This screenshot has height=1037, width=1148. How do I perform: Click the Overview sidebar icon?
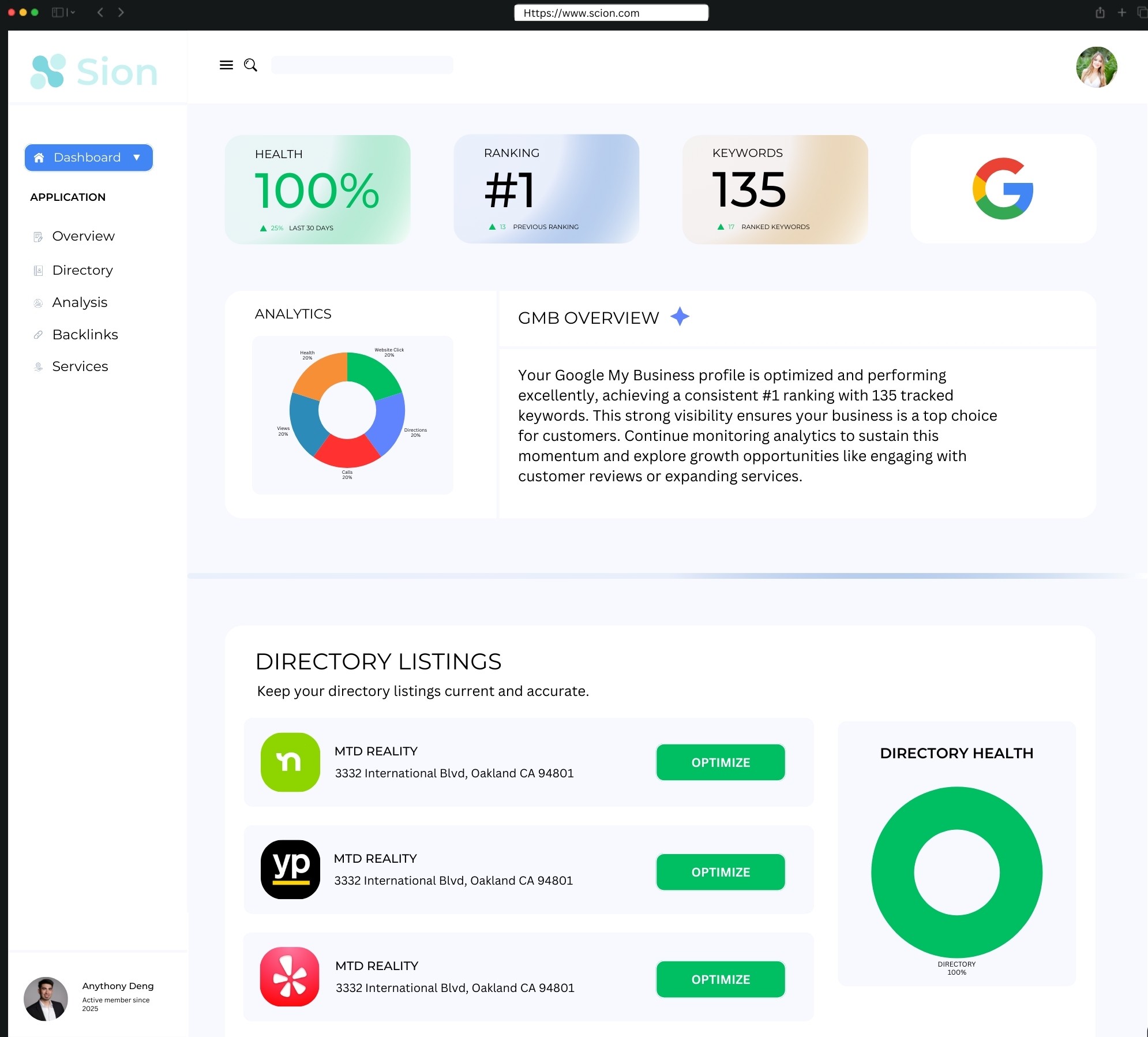click(x=38, y=237)
